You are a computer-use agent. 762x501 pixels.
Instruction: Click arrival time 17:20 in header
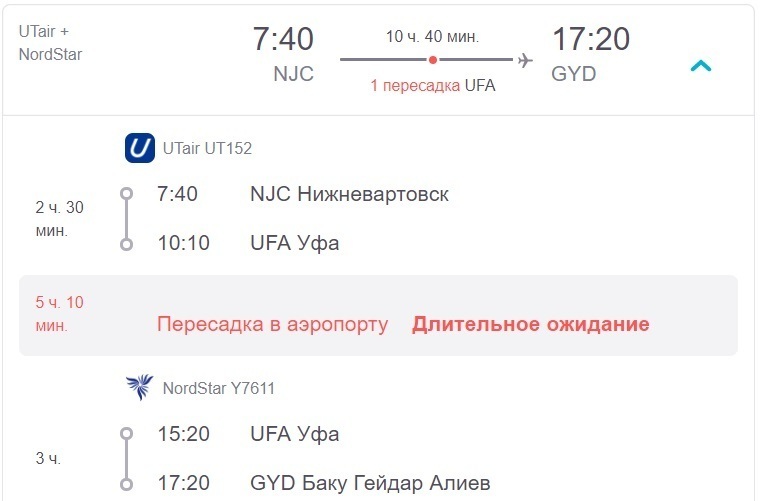point(591,39)
